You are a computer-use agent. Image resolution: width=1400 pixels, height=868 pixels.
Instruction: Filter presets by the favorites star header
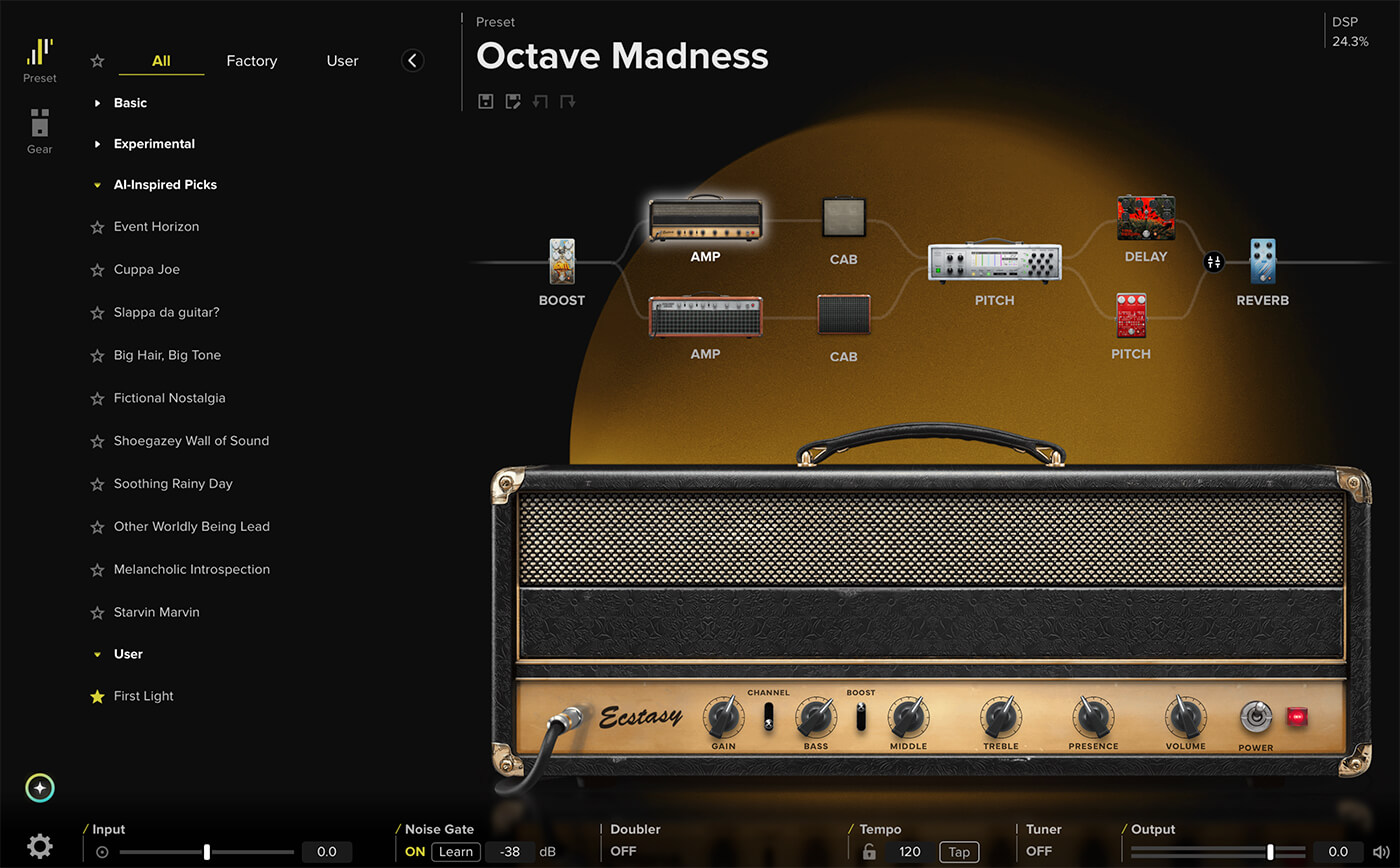[97, 61]
